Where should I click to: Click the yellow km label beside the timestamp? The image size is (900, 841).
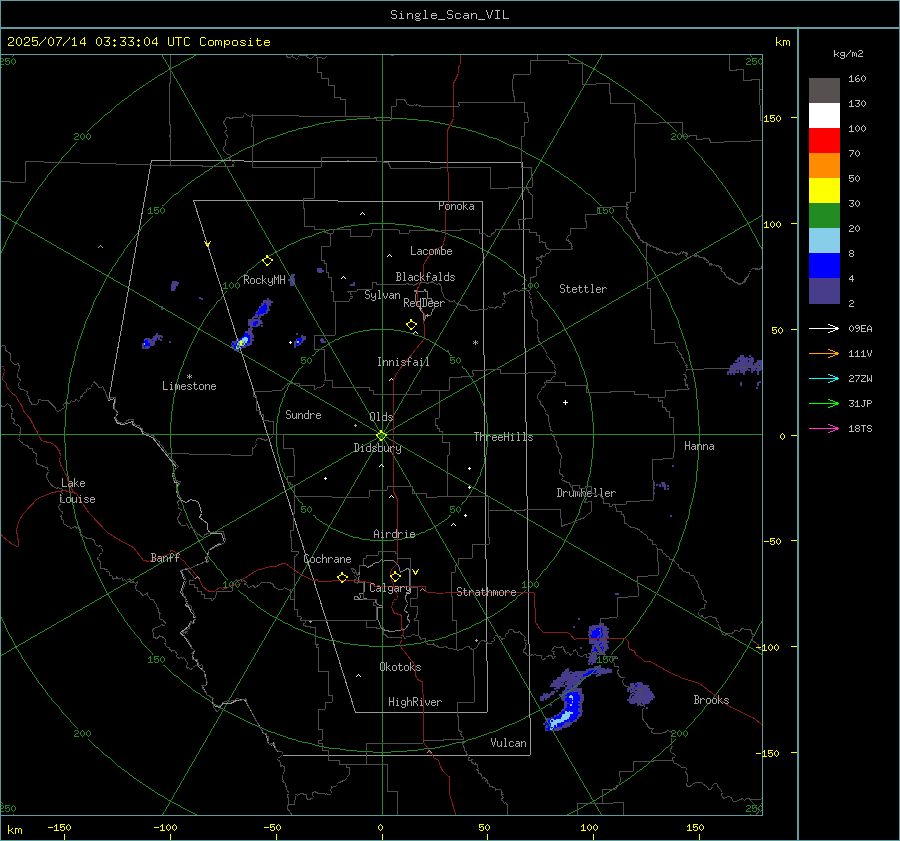pos(782,42)
